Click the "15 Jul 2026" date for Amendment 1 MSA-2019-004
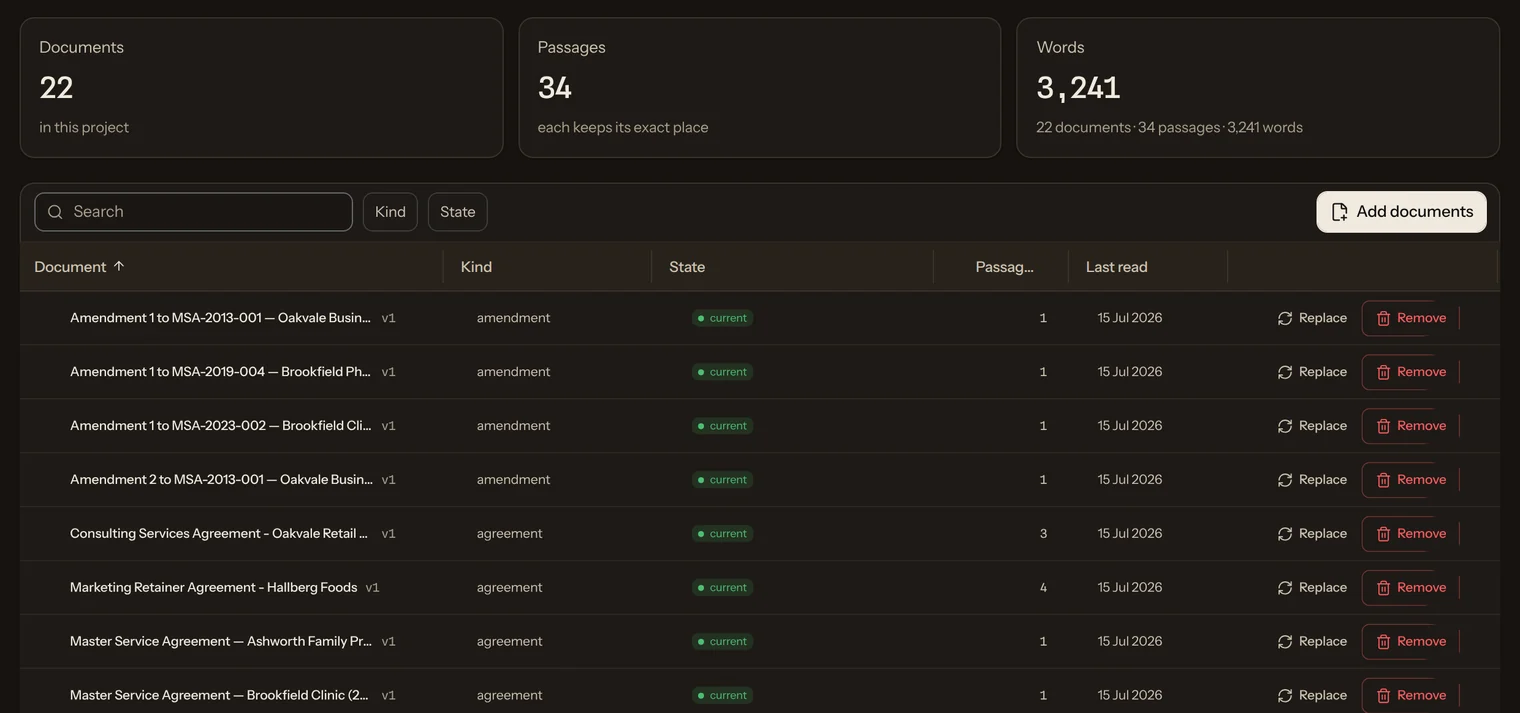Viewport: 1520px width, 713px height. 1130,372
